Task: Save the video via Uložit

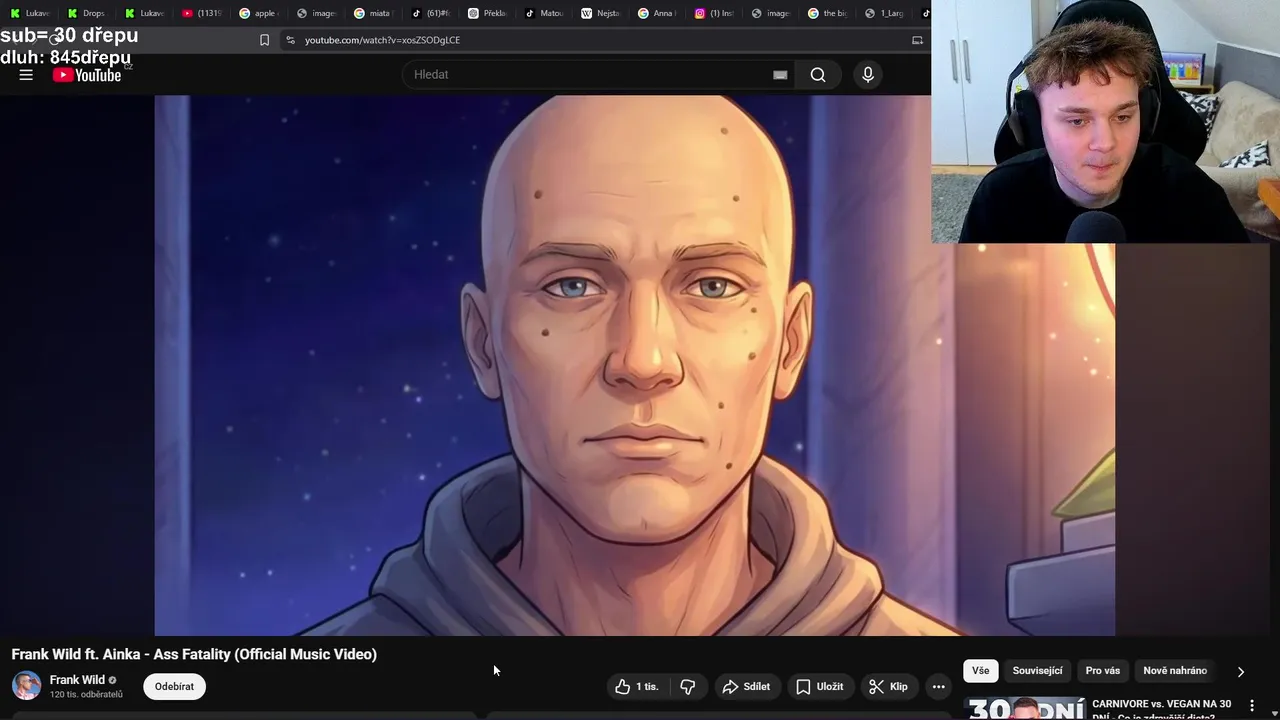Action: (x=819, y=687)
